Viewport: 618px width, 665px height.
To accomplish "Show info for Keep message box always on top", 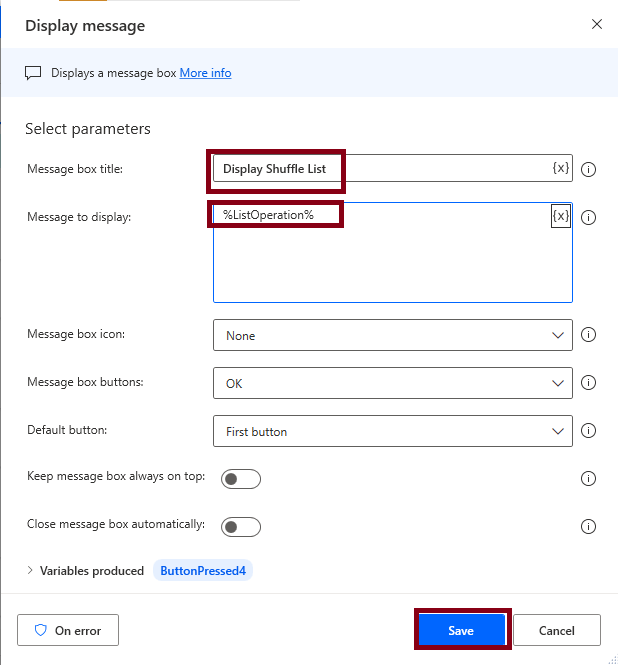I will (x=589, y=479).
